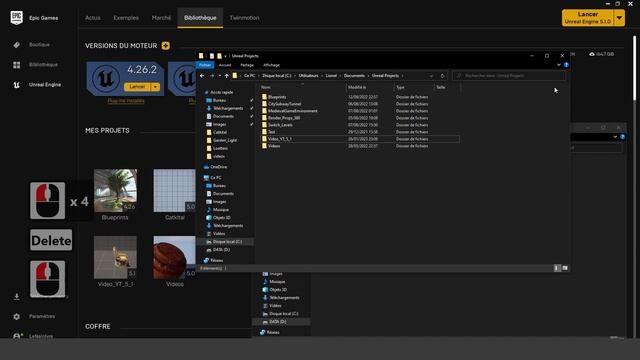Add an engine version with the plus icon
Image resolution: width=640 pixels, height=360 pixels.
click(165, 46)
